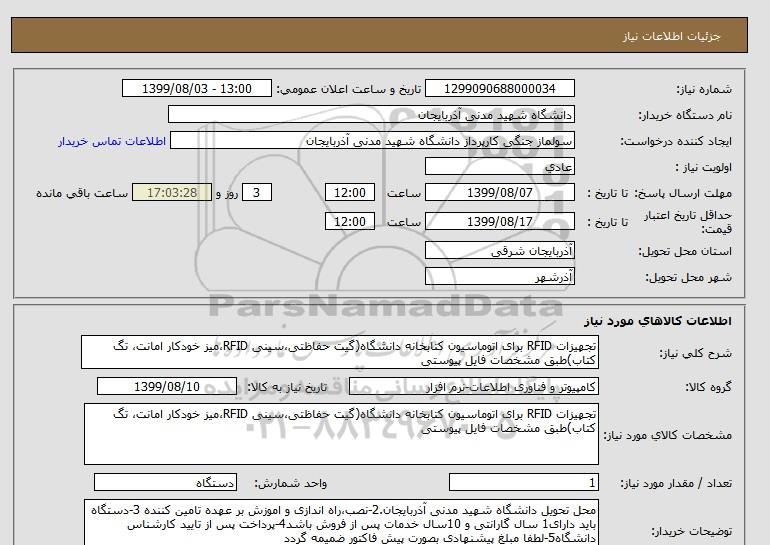
Task: Click the remaining time countdown 17:03:28
Action: click(x=172, y=192)
